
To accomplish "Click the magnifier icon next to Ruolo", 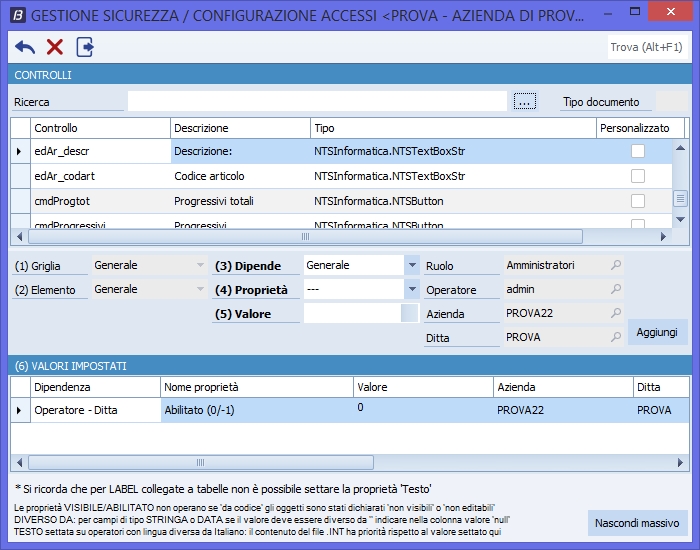I will click(615, 265).
